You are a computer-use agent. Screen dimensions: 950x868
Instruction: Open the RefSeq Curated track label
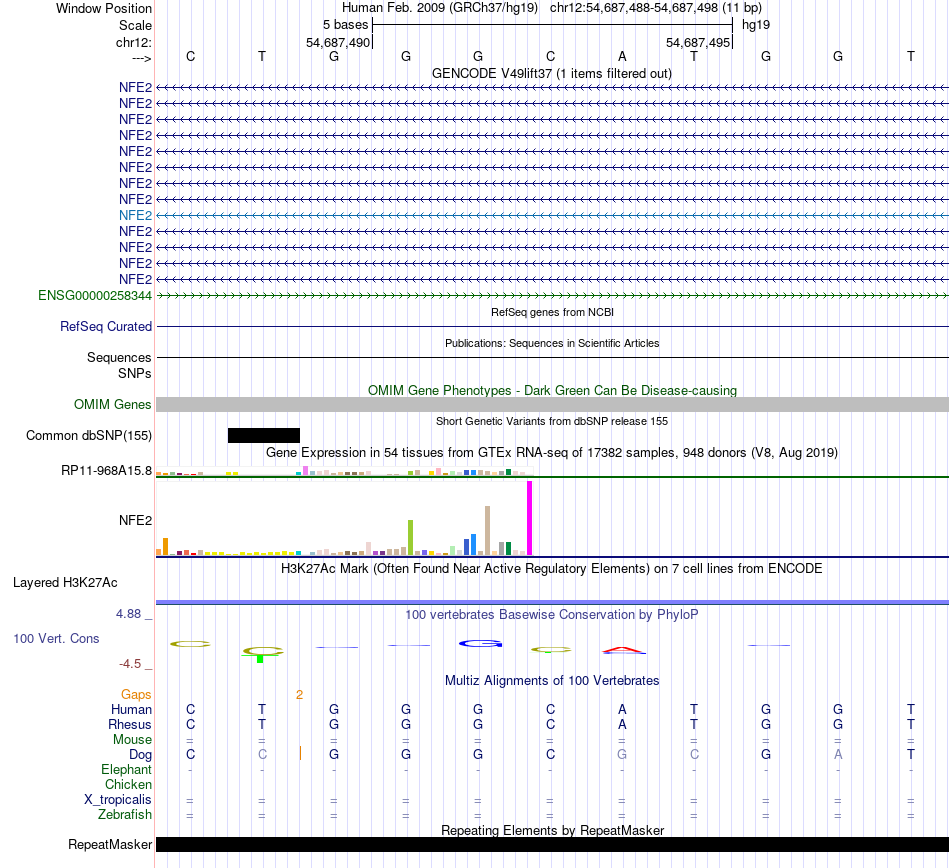coord(105,326)
